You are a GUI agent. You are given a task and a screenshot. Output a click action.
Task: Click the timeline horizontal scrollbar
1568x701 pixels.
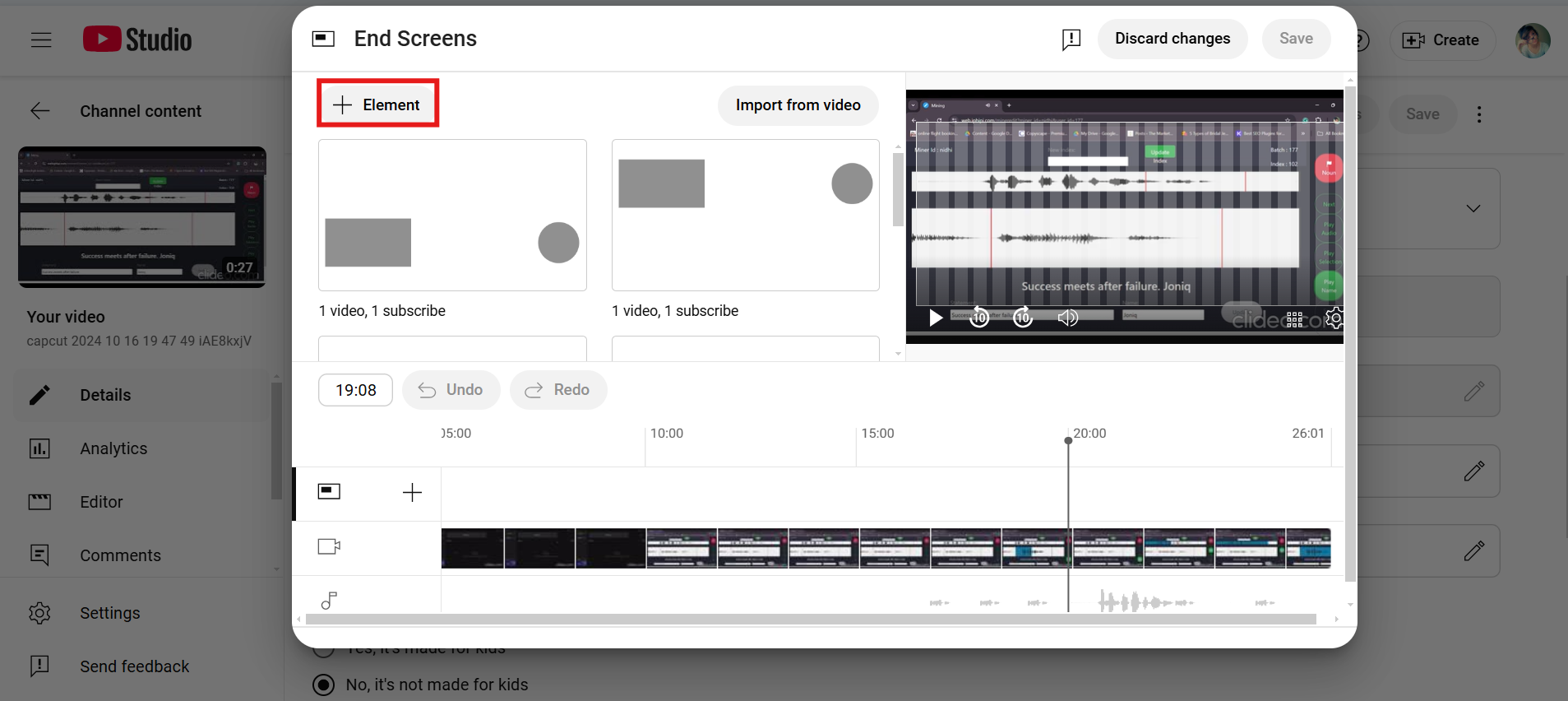tap(811, 620)
